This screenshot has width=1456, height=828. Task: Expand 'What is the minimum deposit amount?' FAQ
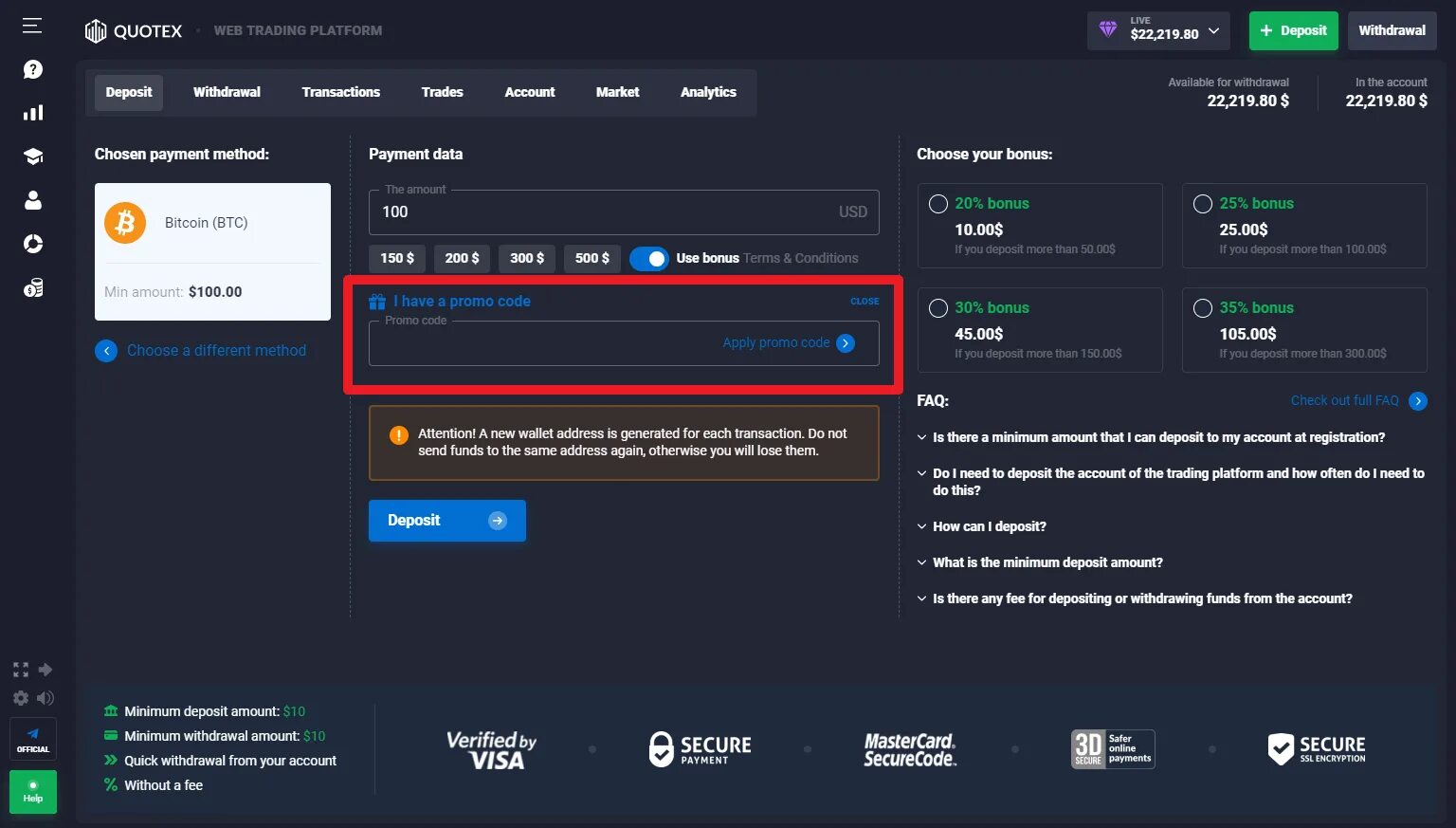coord(1040,562)
